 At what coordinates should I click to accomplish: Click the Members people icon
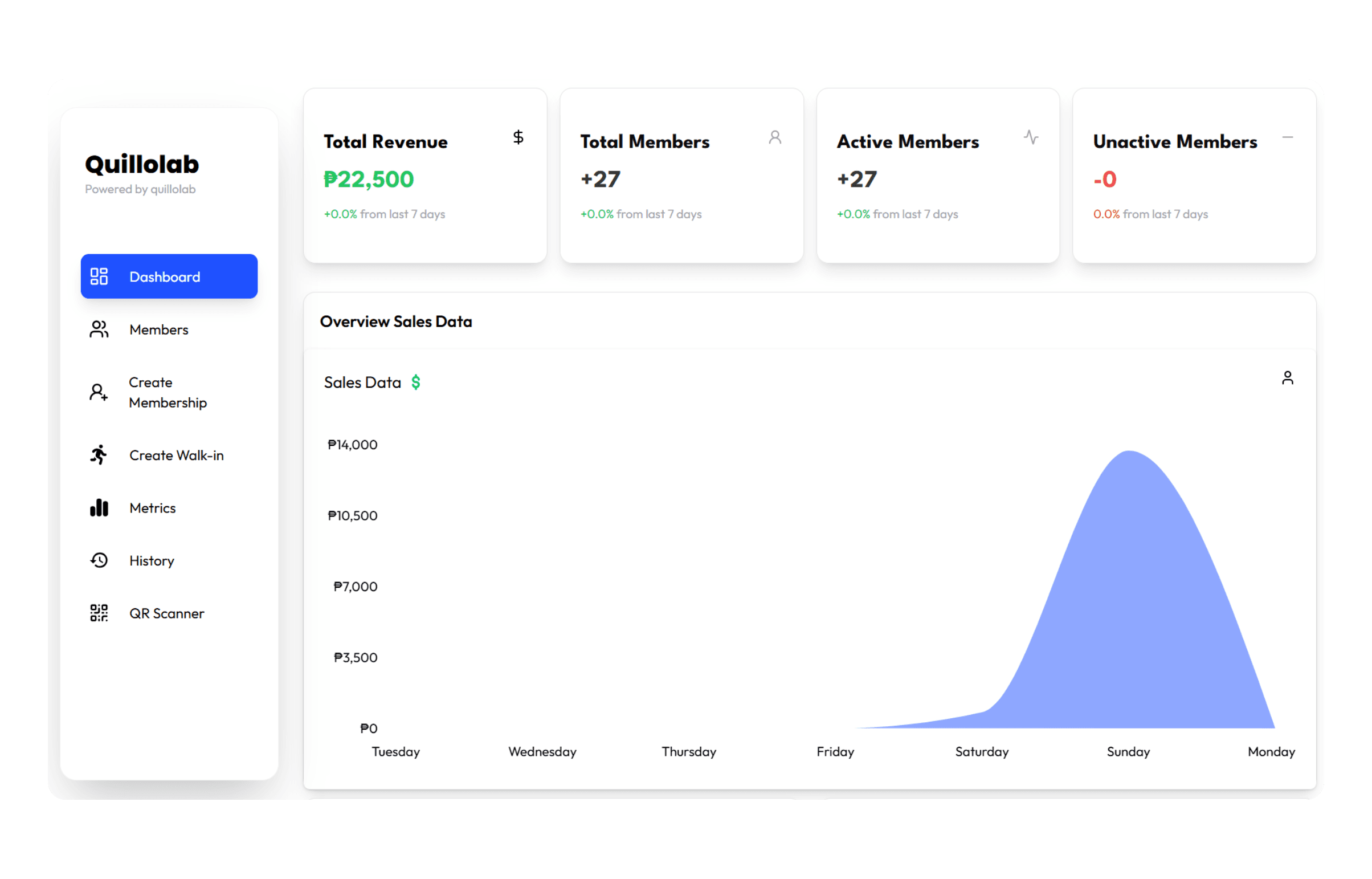tap(99, 329)
